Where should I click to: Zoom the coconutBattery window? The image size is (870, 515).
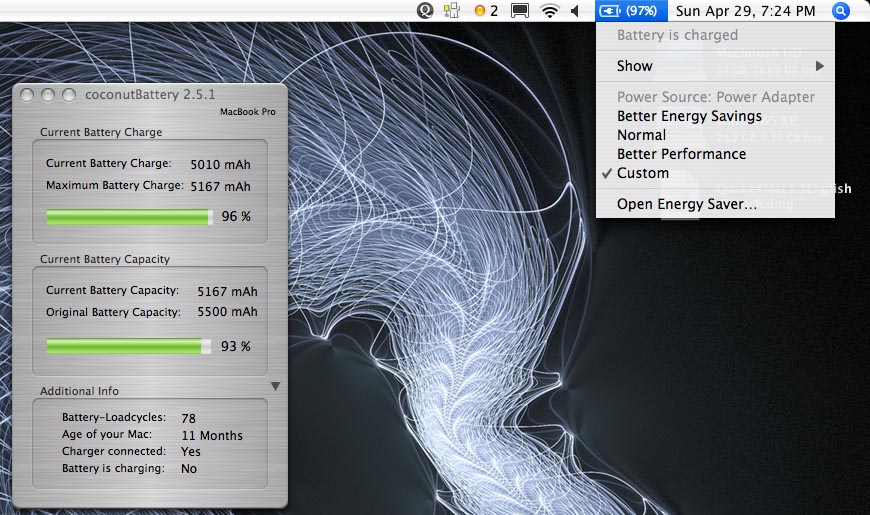pos(69,95)
